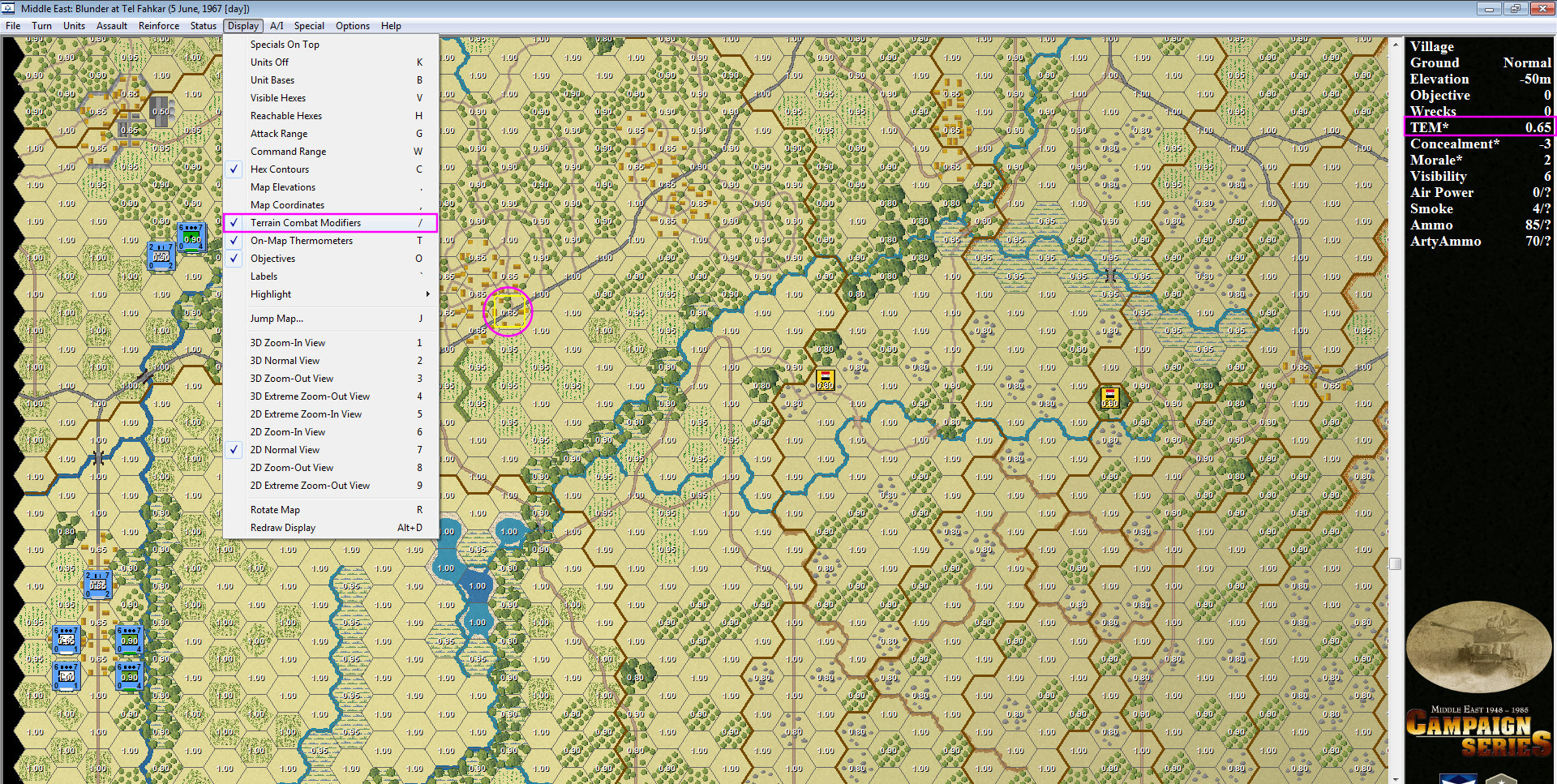This screenshot has width=1557, height=784.
Task: Click the gray bunker marked 0.50
Action: [161, 111]
